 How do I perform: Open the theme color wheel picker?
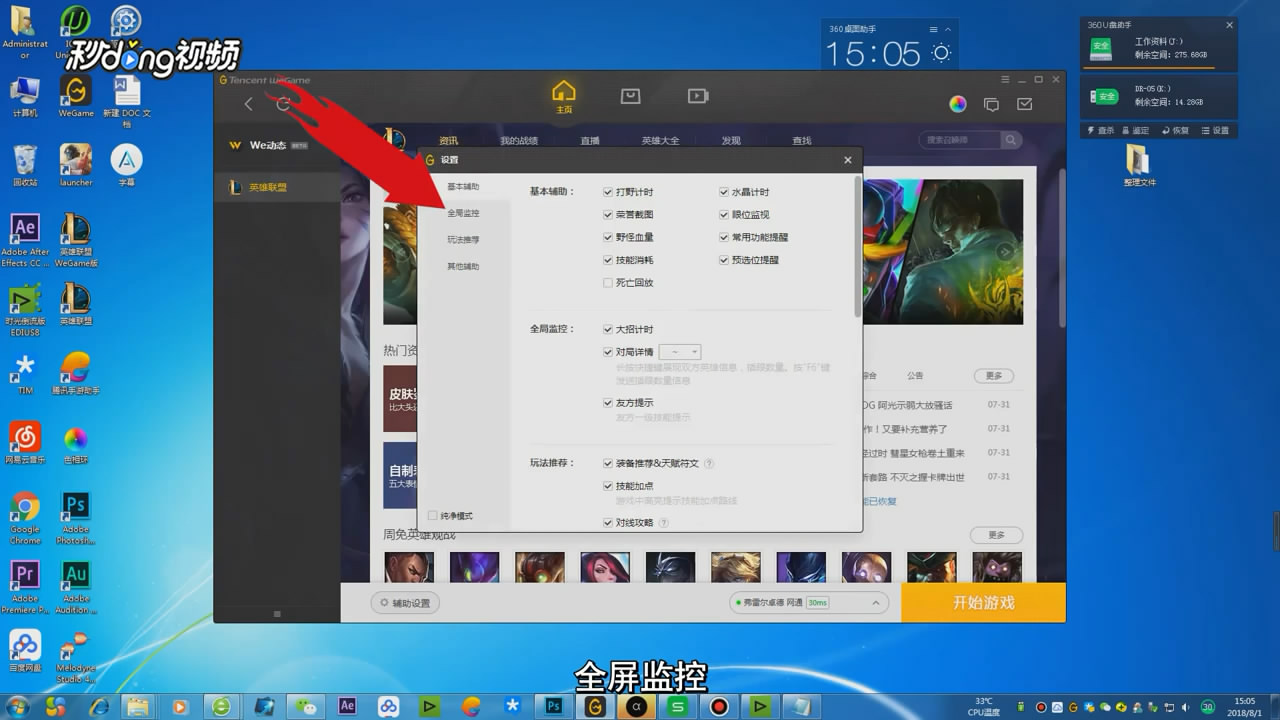pos(957,103)
